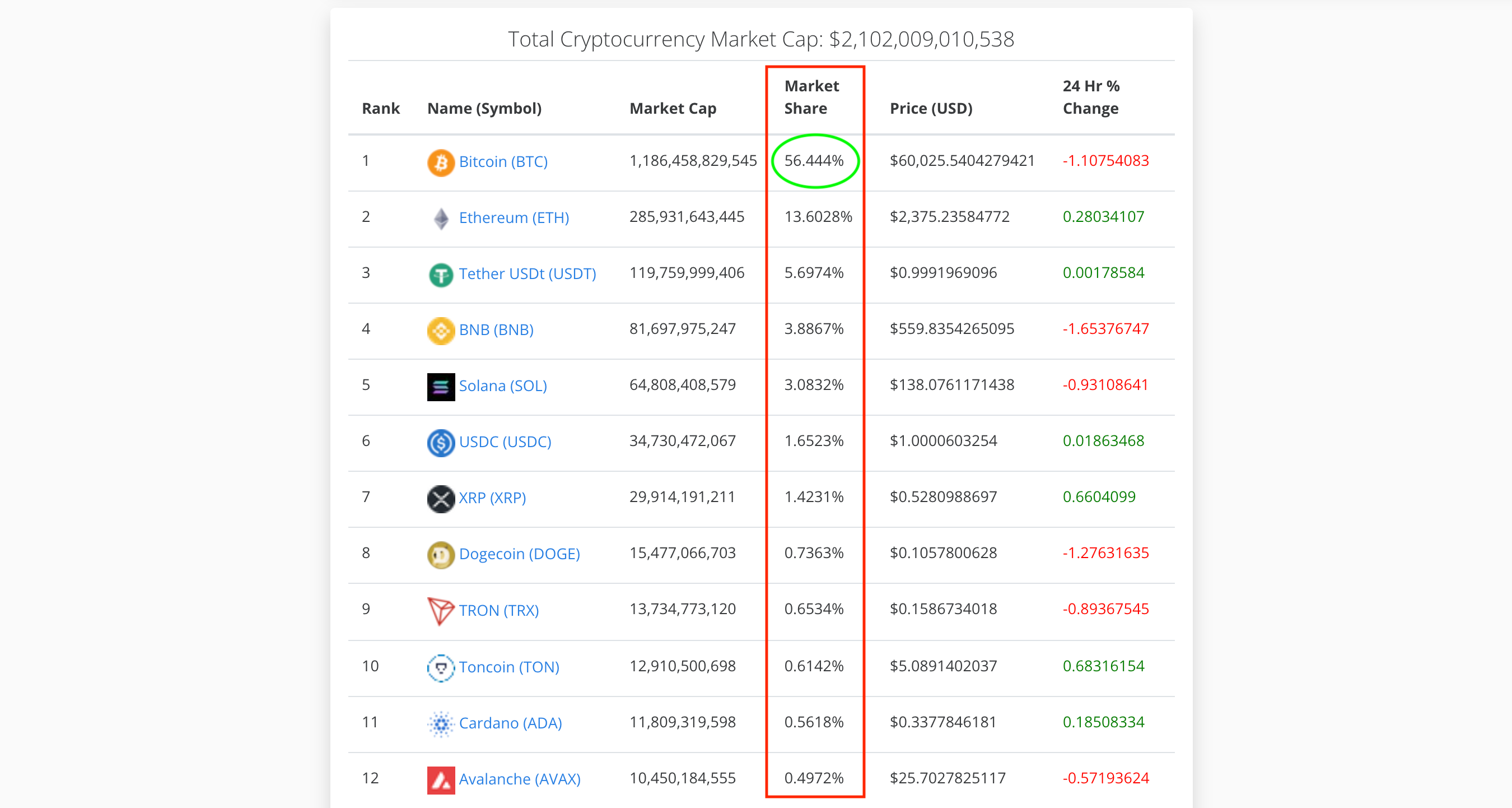Click the BNB diamond icon
This screenshot has width=1512, height=808.
tap(441, 329)
